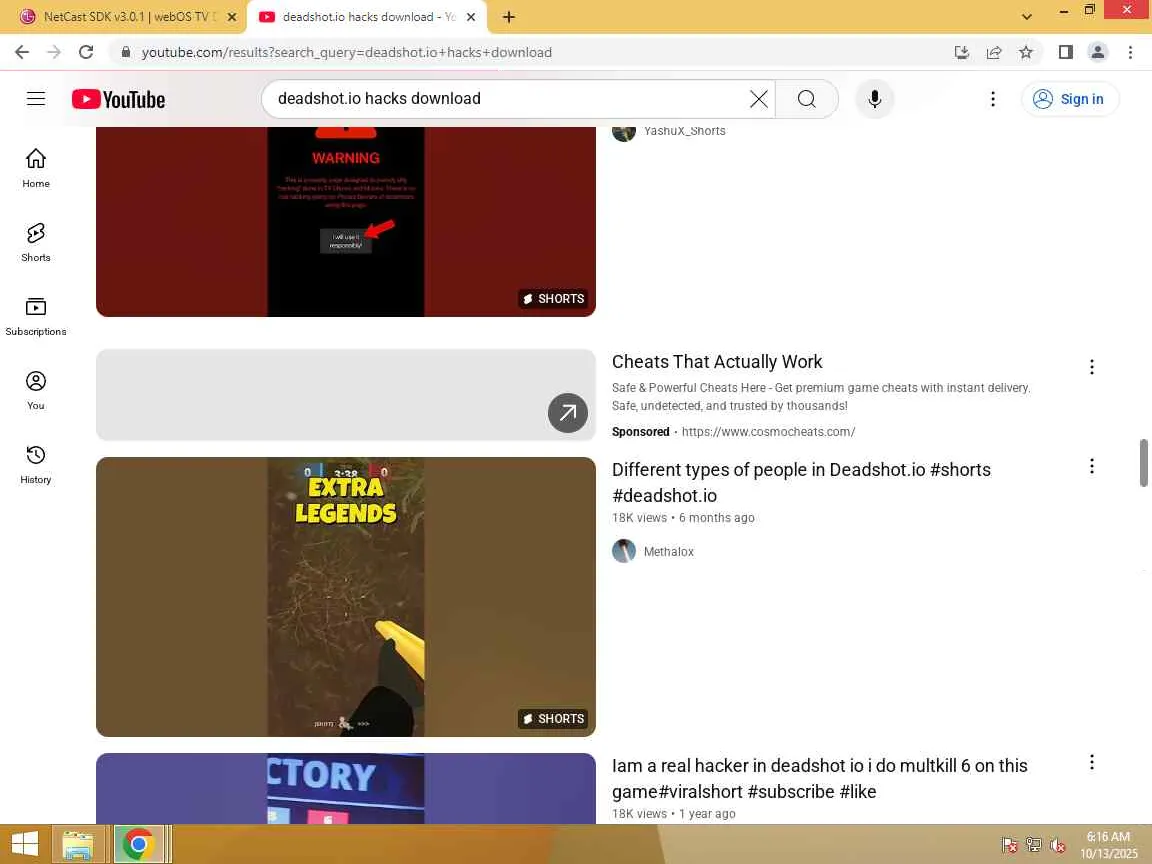Bookmark this tab star
The width and height of the screenshot is (1152, 864).
click(x=1026, y=52)
